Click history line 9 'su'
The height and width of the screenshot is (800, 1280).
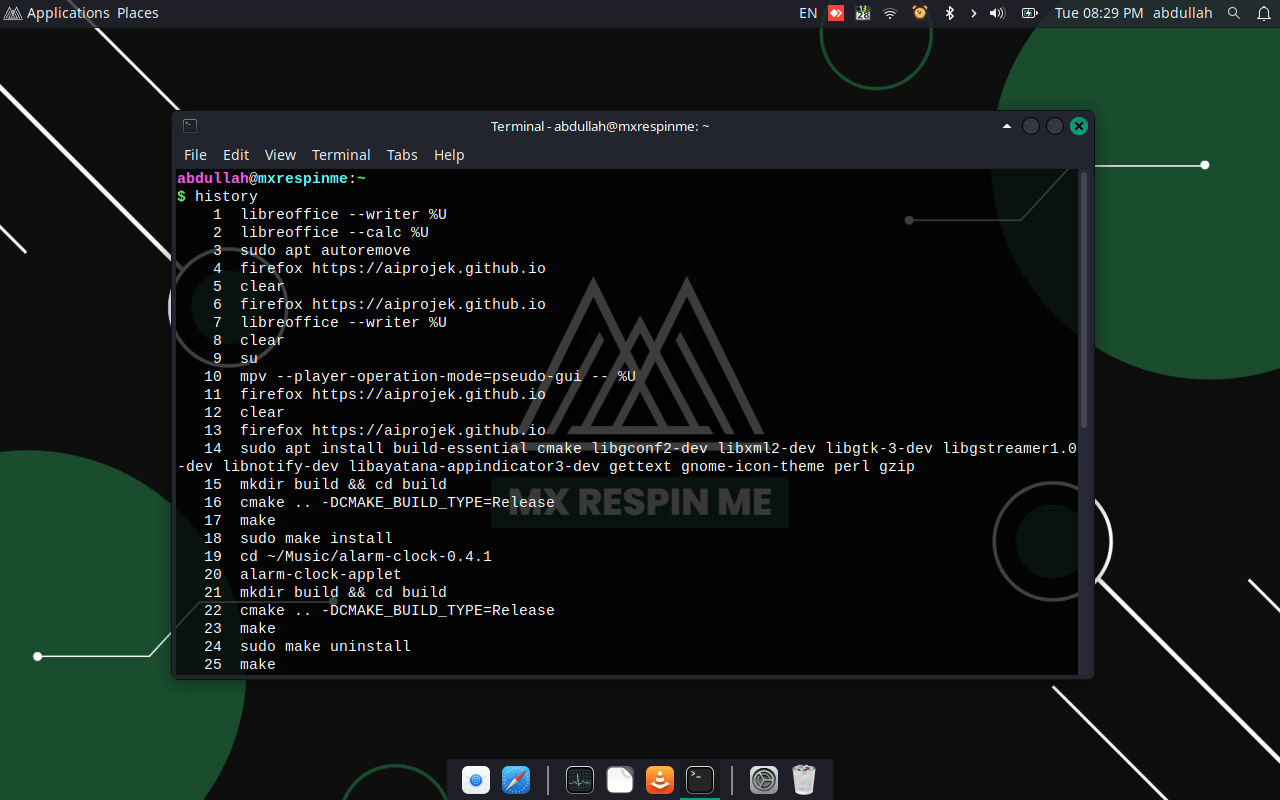coord(249,359)
